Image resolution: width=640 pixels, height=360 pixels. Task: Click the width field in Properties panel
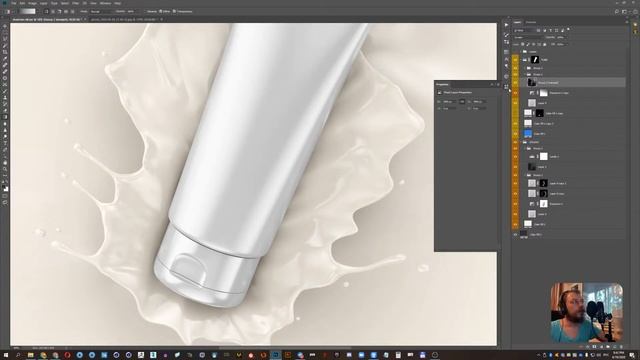450,101
